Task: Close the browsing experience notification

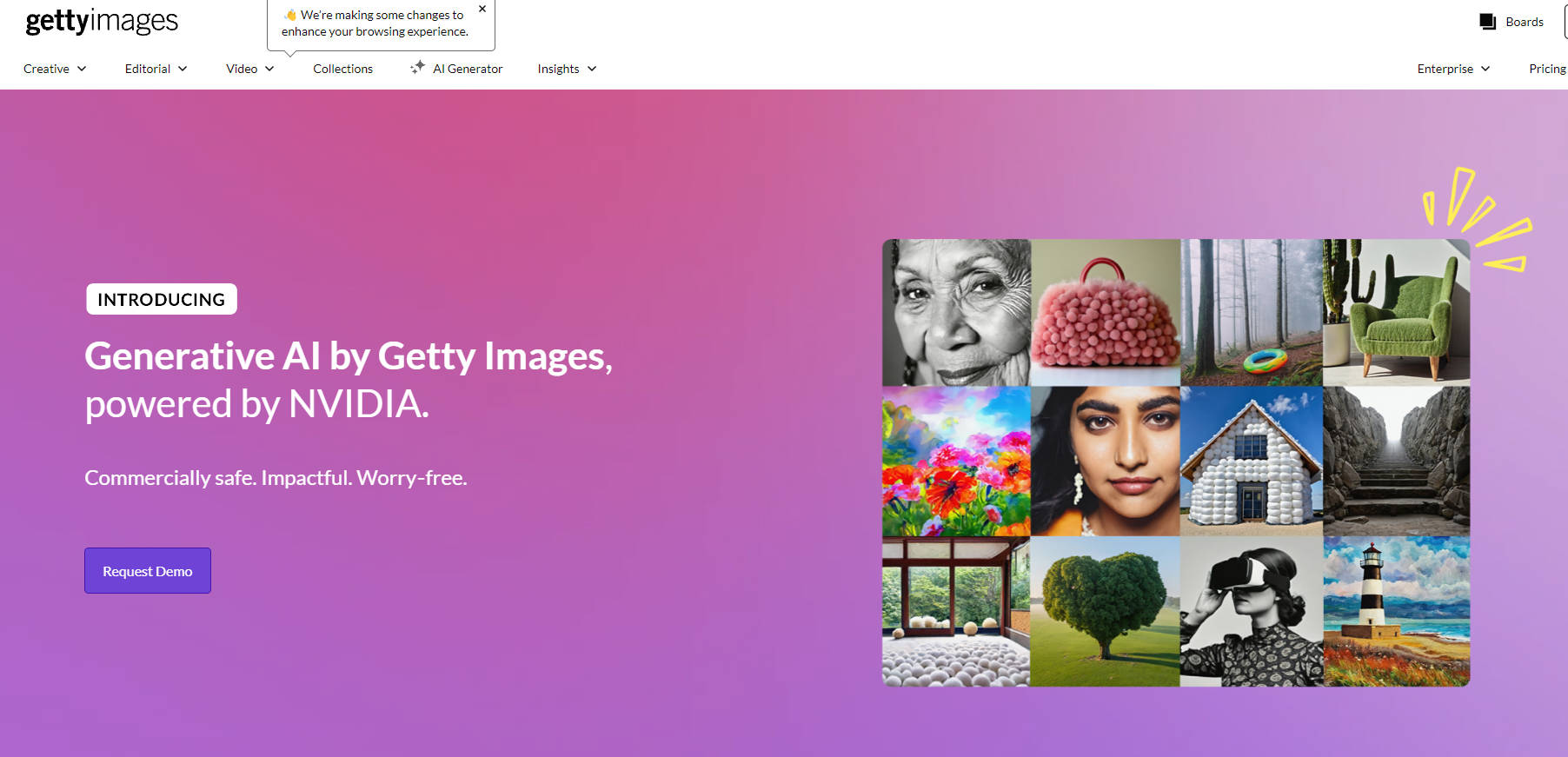Action: coord(482,9)
